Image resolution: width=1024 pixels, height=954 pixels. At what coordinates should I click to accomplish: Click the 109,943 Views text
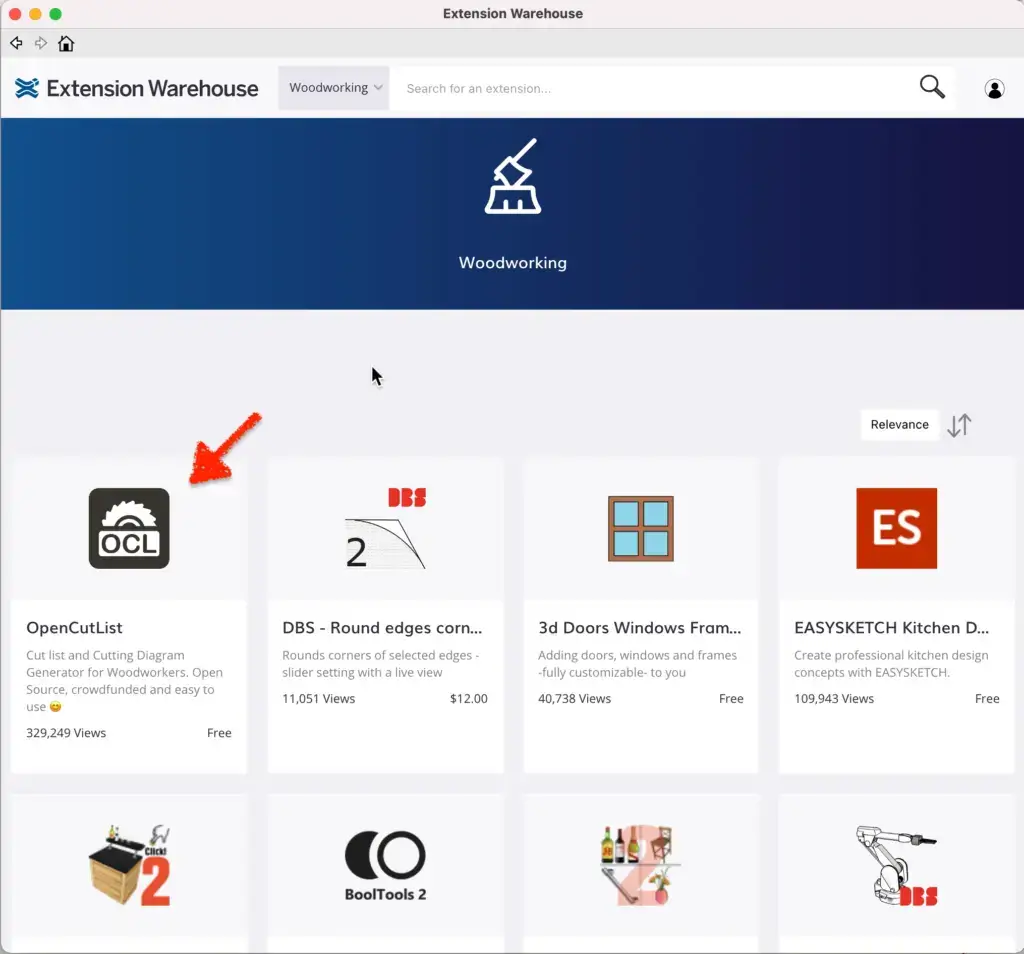[x=834, y=699]
